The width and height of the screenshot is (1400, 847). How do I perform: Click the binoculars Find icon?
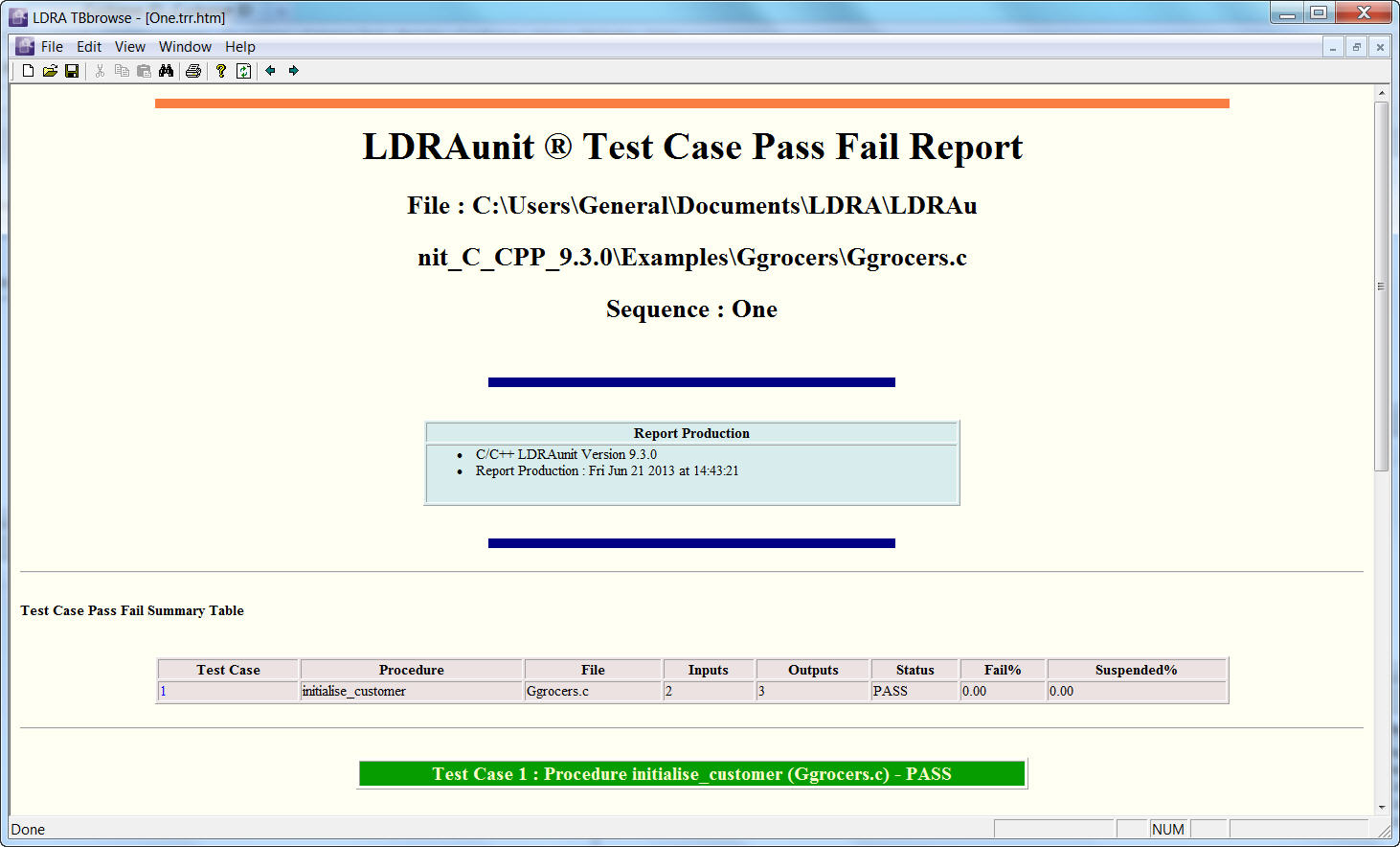click(x=166, y=71)
